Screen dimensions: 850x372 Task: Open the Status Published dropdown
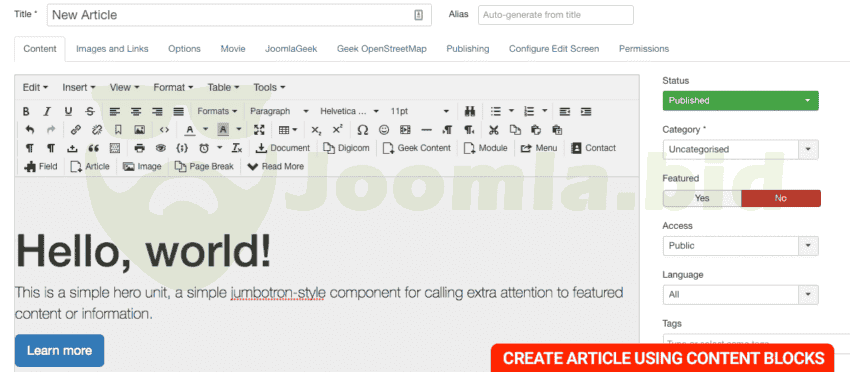point(740,100)
